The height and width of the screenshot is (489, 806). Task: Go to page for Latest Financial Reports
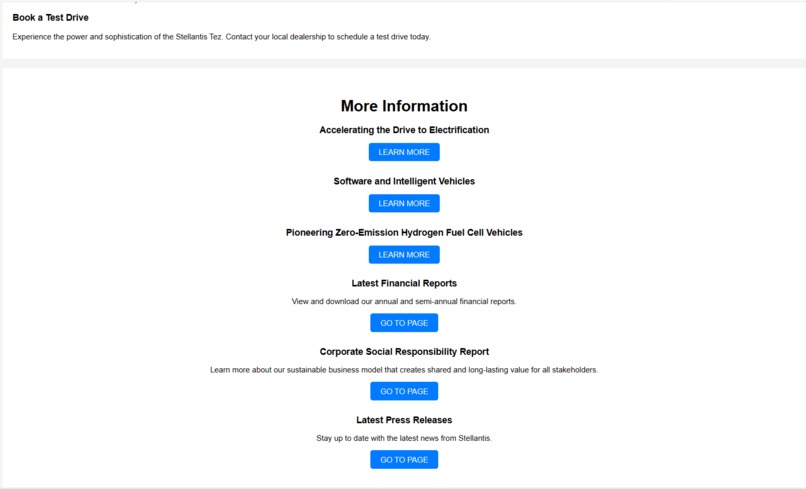(404, 323)
